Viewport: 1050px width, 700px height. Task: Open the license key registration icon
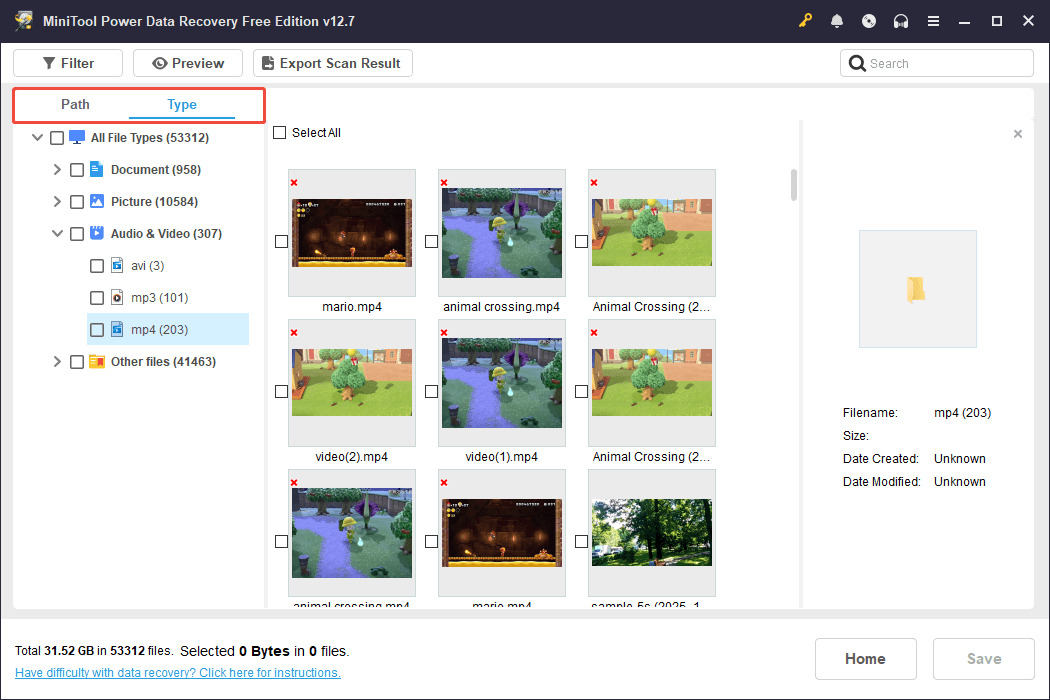(805, 20)
